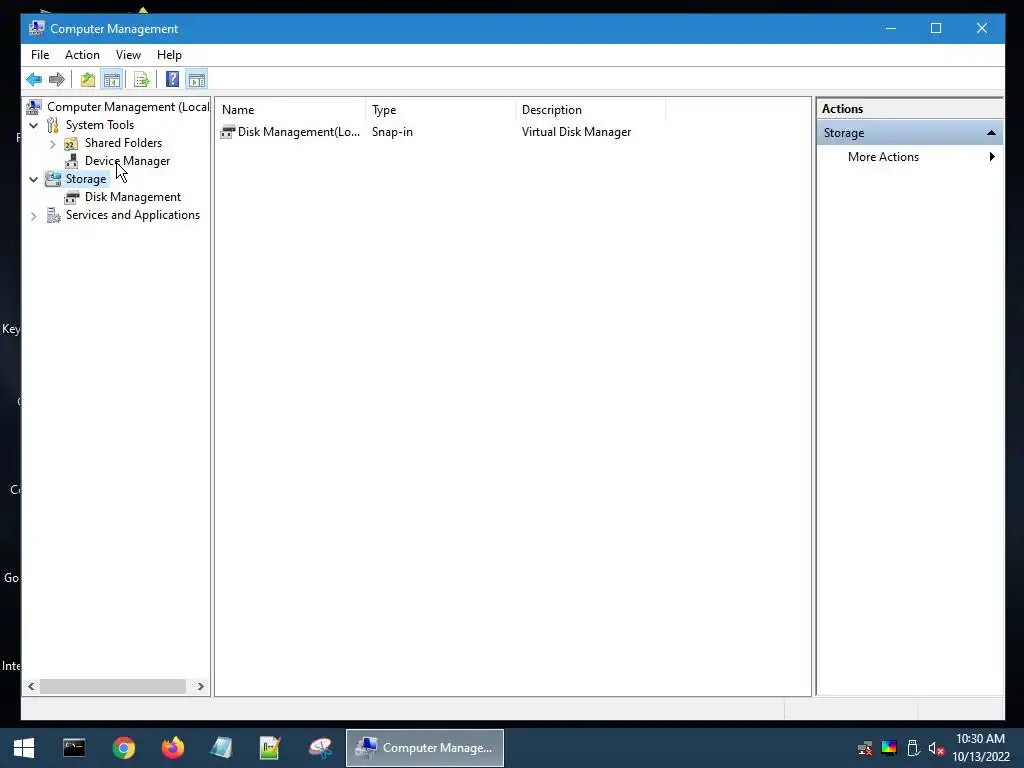Viewport: 1024px width, 768px height.
Task: Select Disk Management(Lo... list entry
Action: (298, 132)
